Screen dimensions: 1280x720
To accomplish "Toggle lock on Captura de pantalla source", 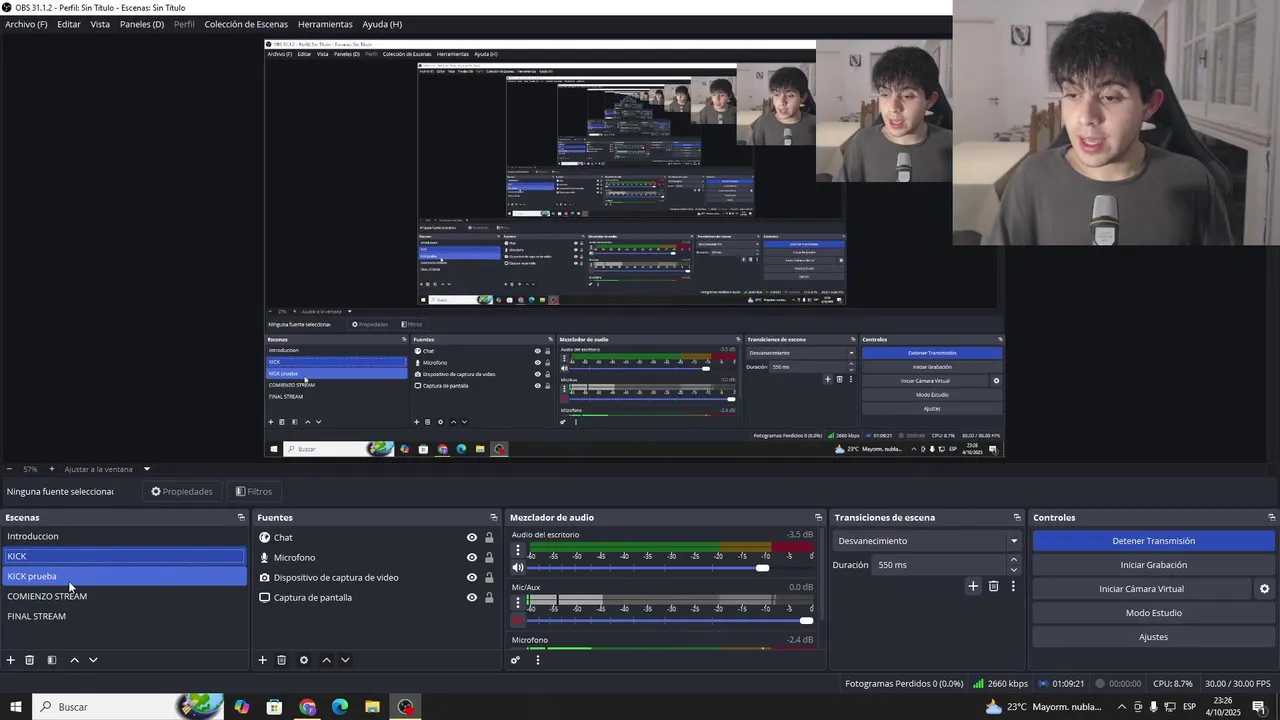I will (489, 597).
